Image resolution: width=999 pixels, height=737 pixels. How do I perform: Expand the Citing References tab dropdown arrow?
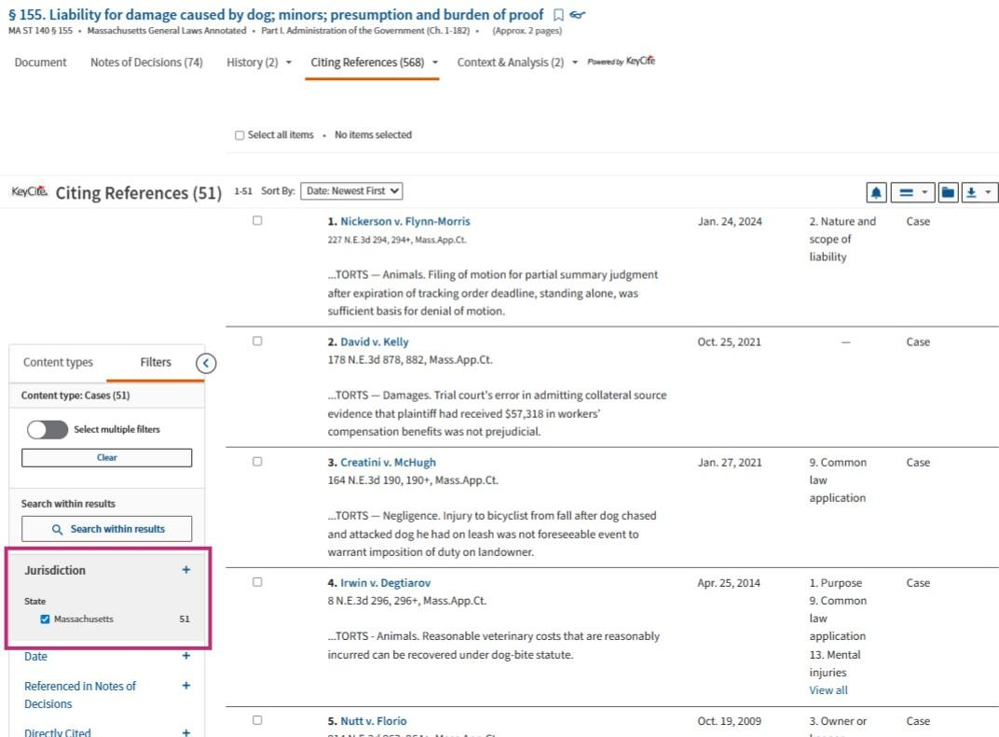pos(435,62)
